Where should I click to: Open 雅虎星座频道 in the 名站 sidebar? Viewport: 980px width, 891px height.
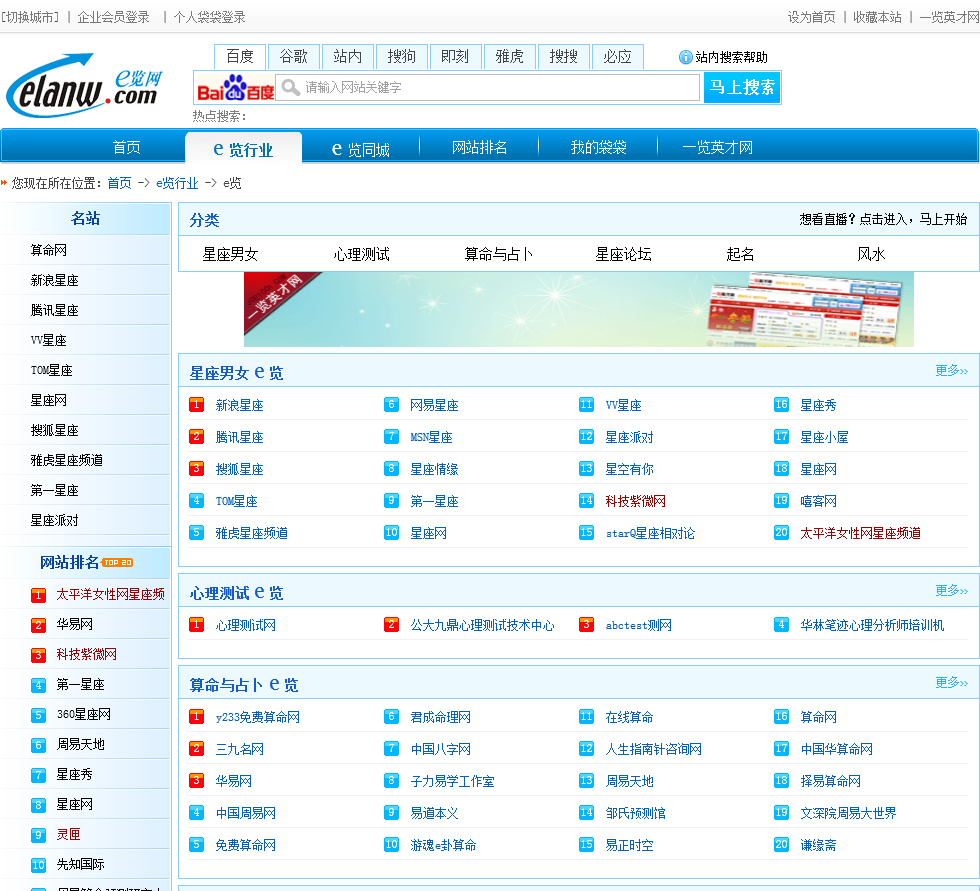coord(67,460)
